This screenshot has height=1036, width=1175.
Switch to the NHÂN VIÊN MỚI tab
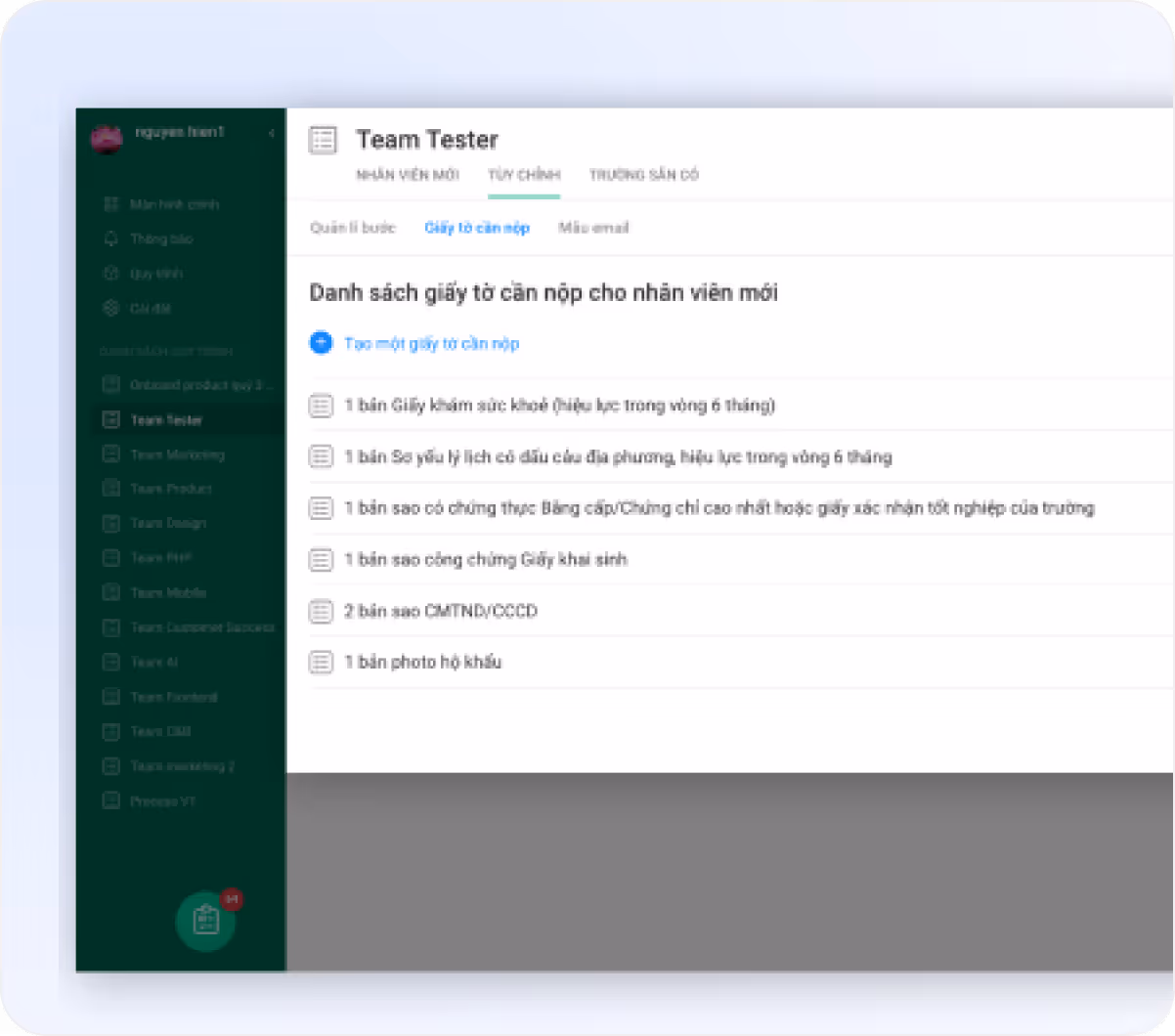click(x=408, y=175)
